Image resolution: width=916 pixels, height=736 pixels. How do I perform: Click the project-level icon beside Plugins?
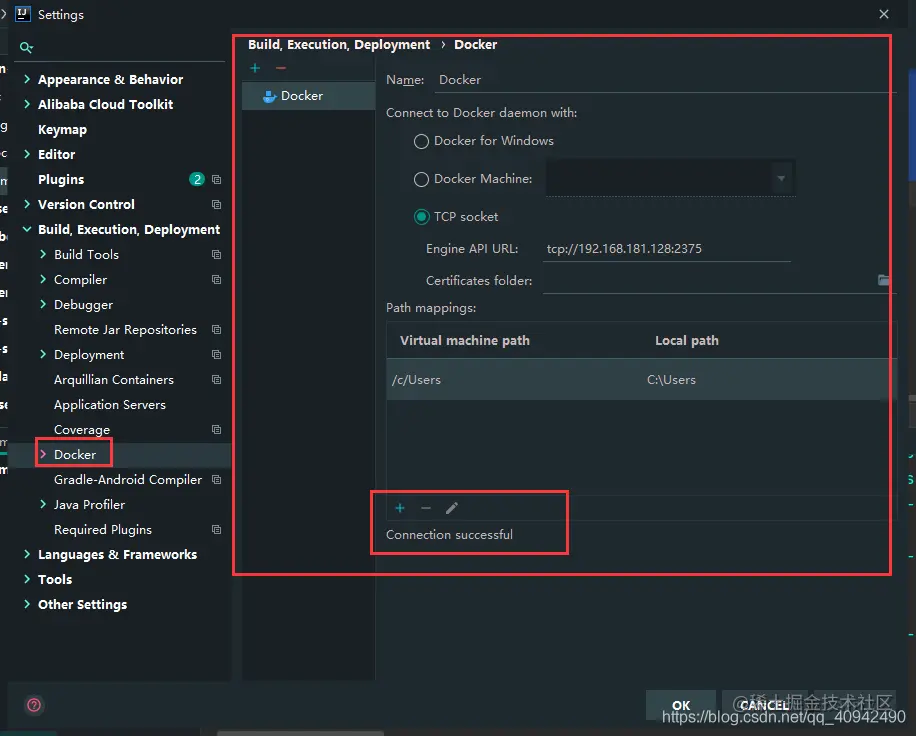pyautogui.click(x=217, y=179)
